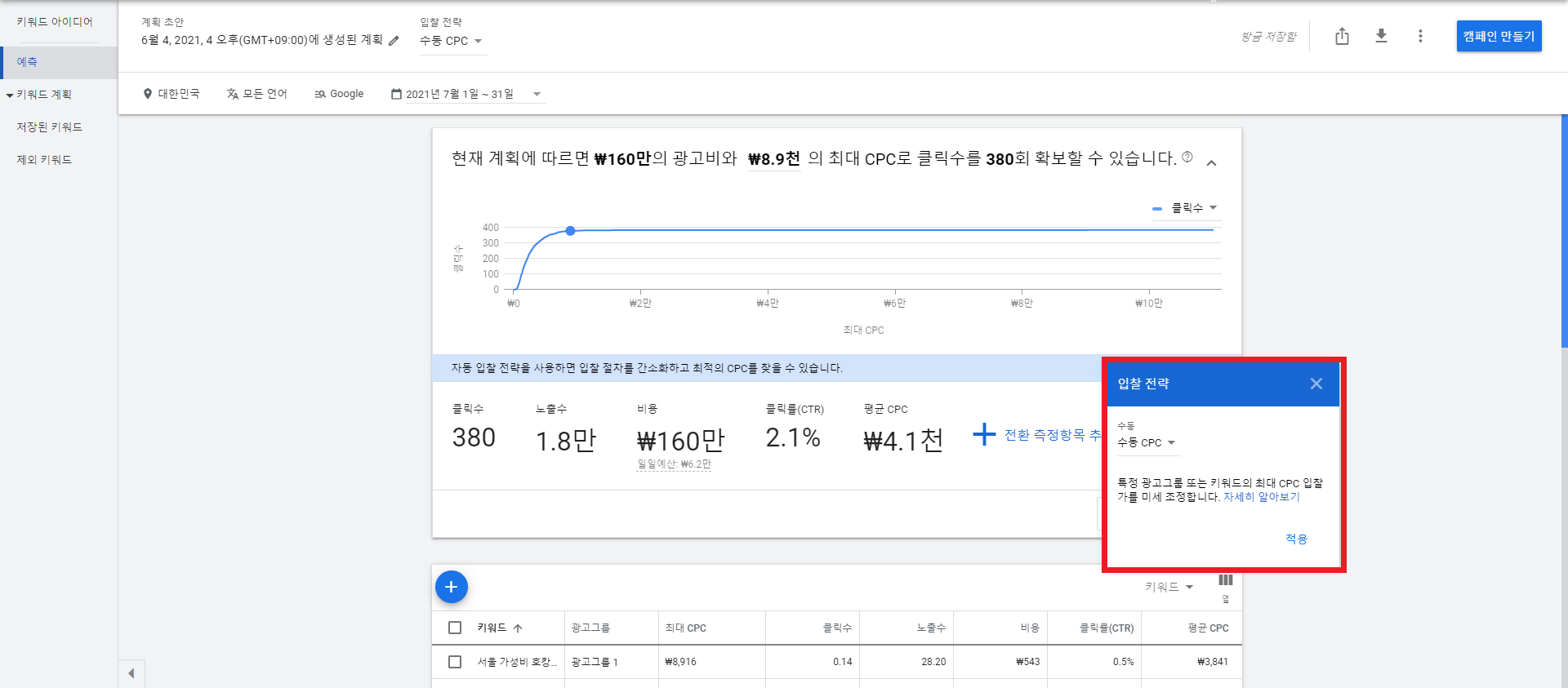Screen dimensions: 1568x688
Task: Open 클릭수 chart metric dropdown
Action: click(1185, 208)
